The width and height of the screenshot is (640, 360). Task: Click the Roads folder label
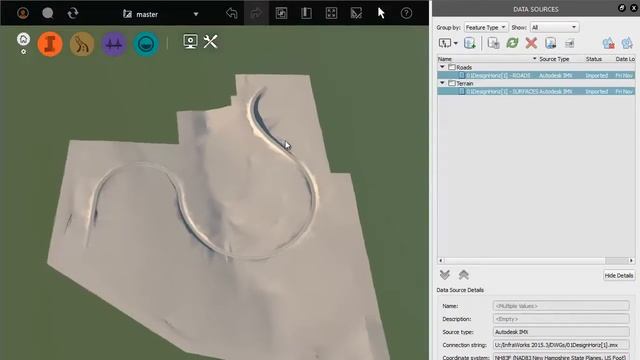[464, 67]
